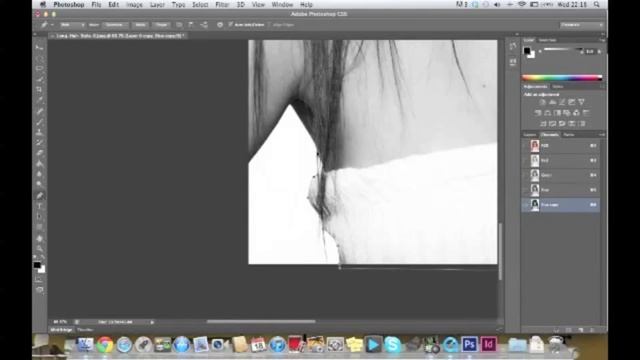Select the Zoom tool
The height and width of the screenshot is (360, 640).
tap(40, 249)
